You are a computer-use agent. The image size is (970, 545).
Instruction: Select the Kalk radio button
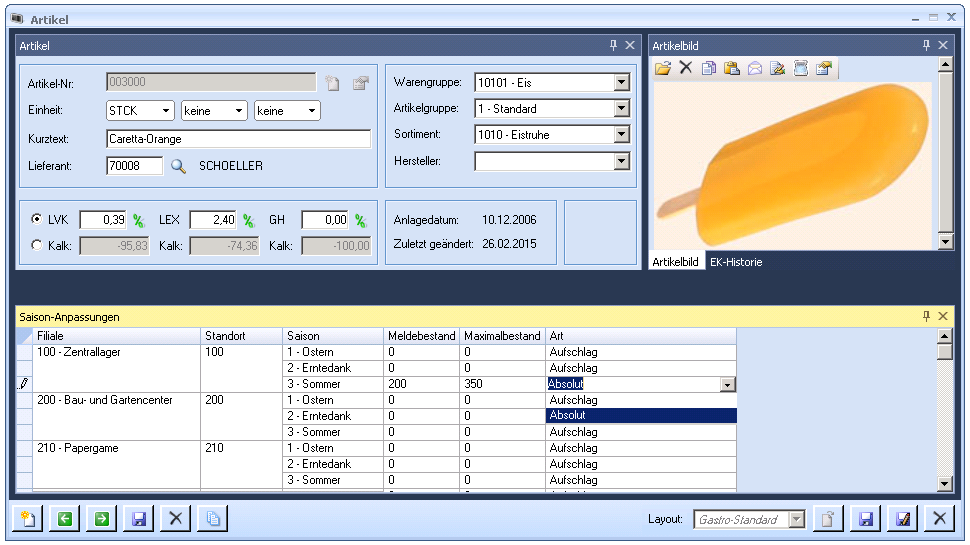click(x=38, y=245)
